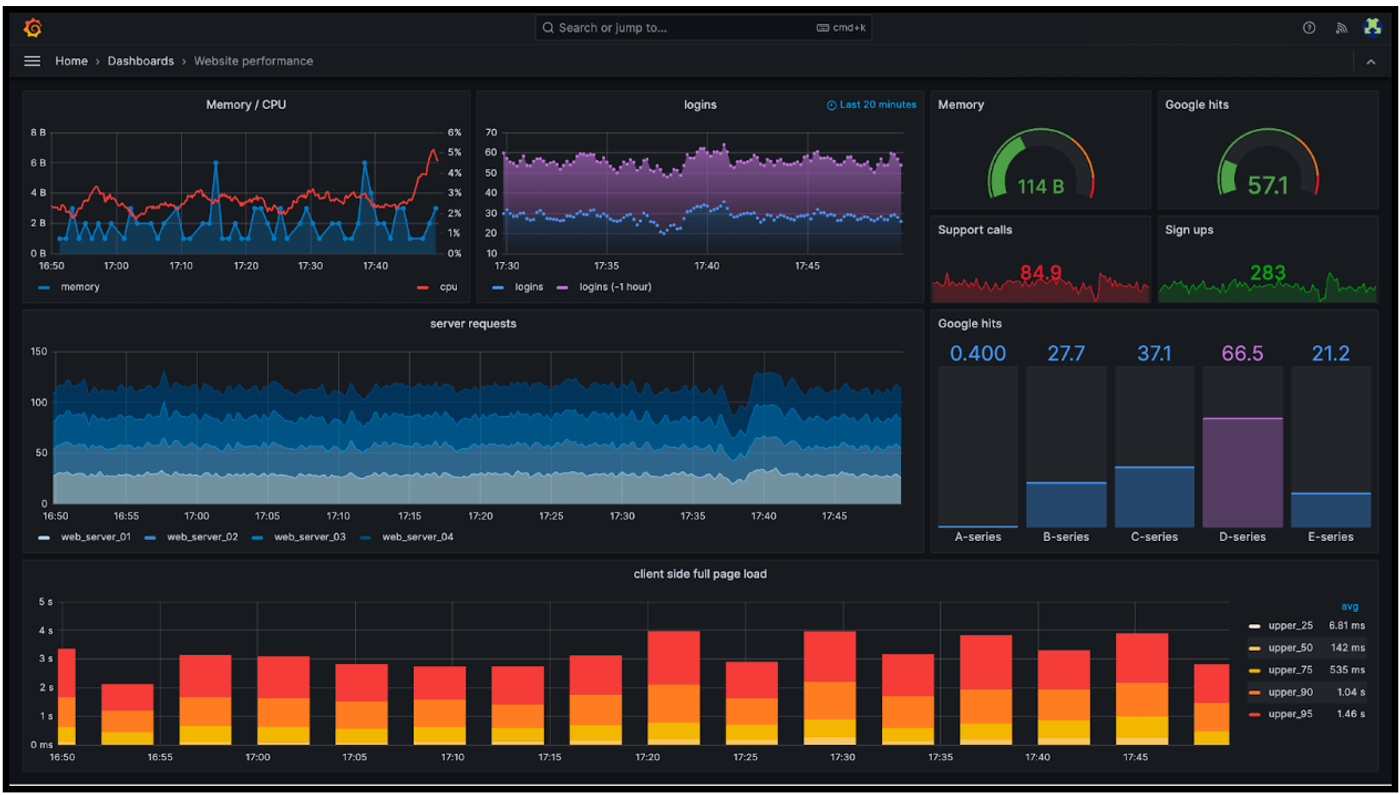1400x795 pixels.
Task: Click the Last 20 minutes time override
Action: (x=871, y=104)
